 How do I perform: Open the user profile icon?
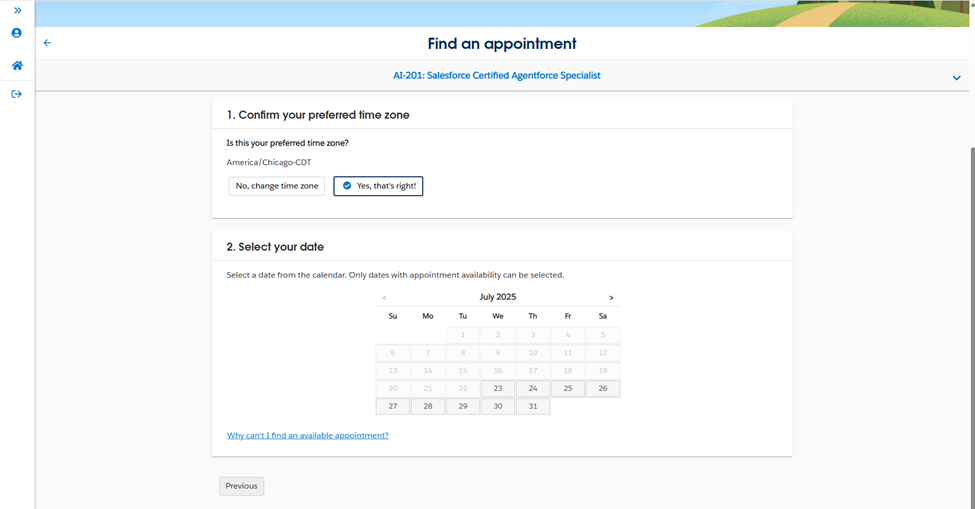17,33
